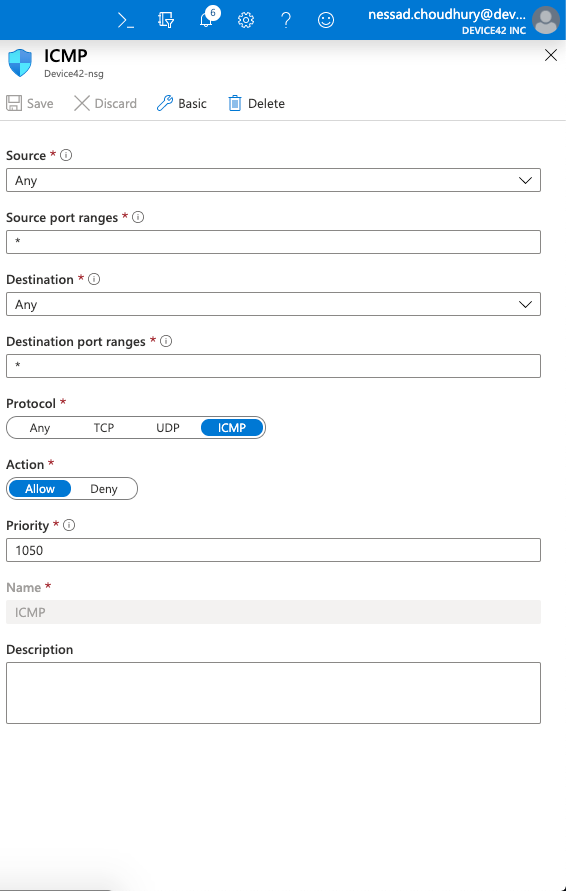This screenshot has width=566, height=891.
Task: Open the notifications bell icon
Action: [206, 20]
